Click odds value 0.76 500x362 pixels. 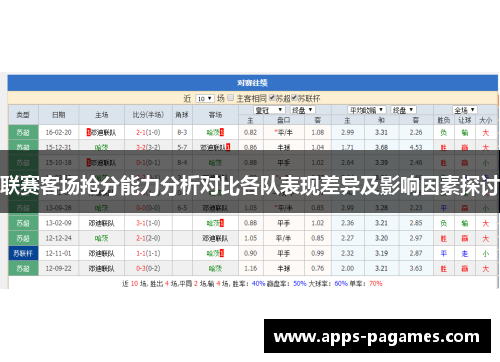tap(318, 268)
